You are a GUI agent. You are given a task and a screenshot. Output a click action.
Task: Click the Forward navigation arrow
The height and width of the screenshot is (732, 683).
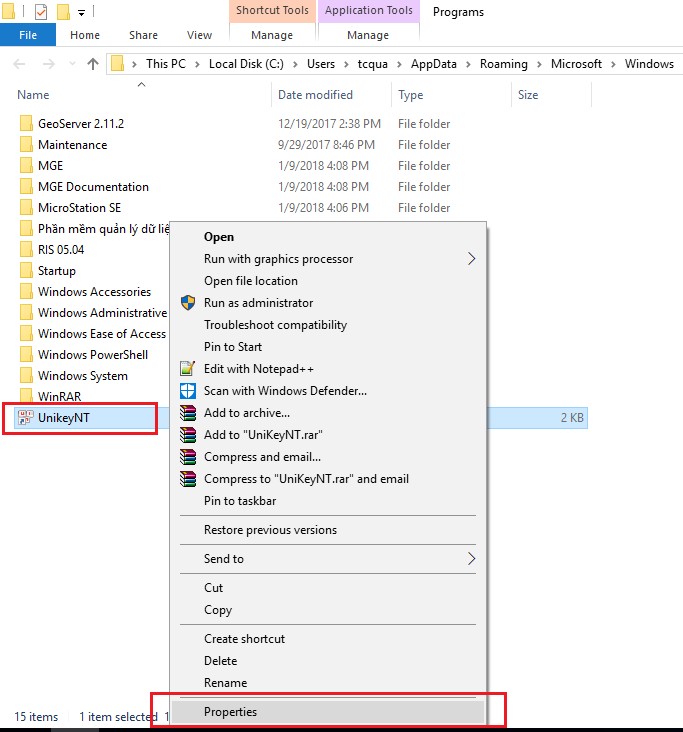click(49, 64)
